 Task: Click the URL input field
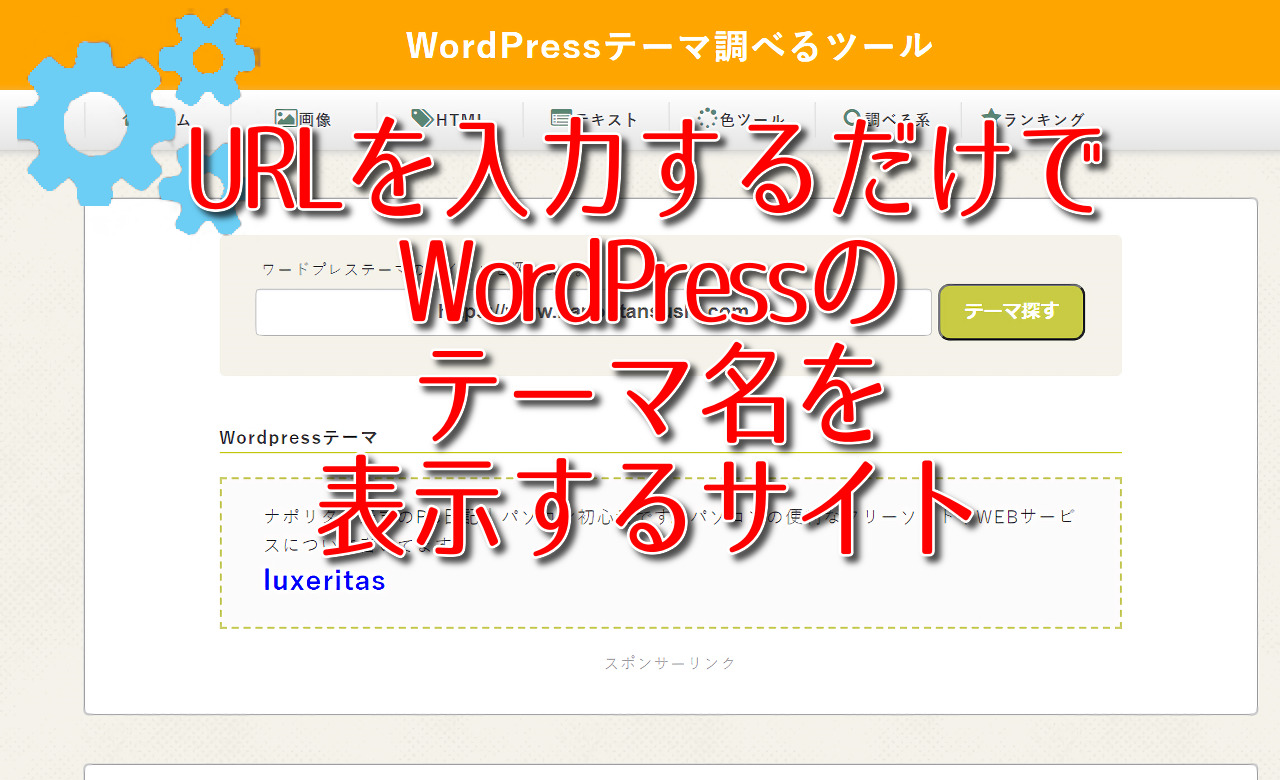click(593, 312)
